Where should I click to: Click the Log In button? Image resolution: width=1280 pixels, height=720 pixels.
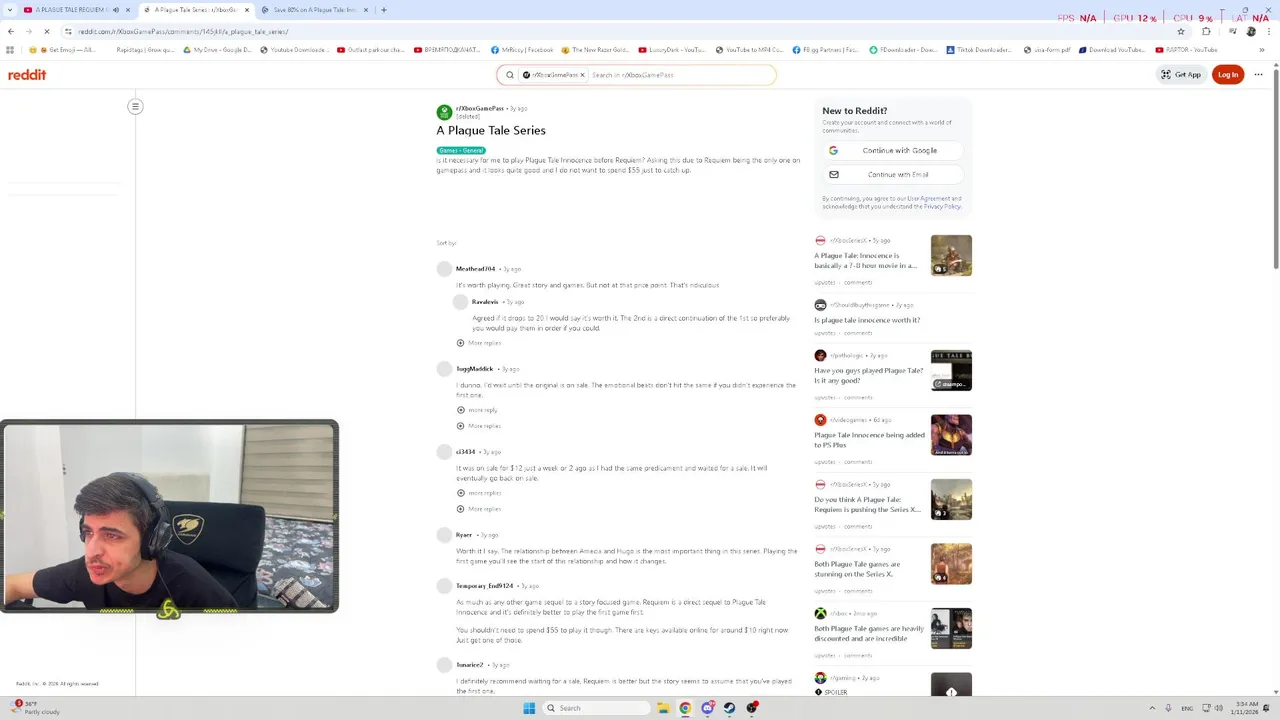(1228, 75)
